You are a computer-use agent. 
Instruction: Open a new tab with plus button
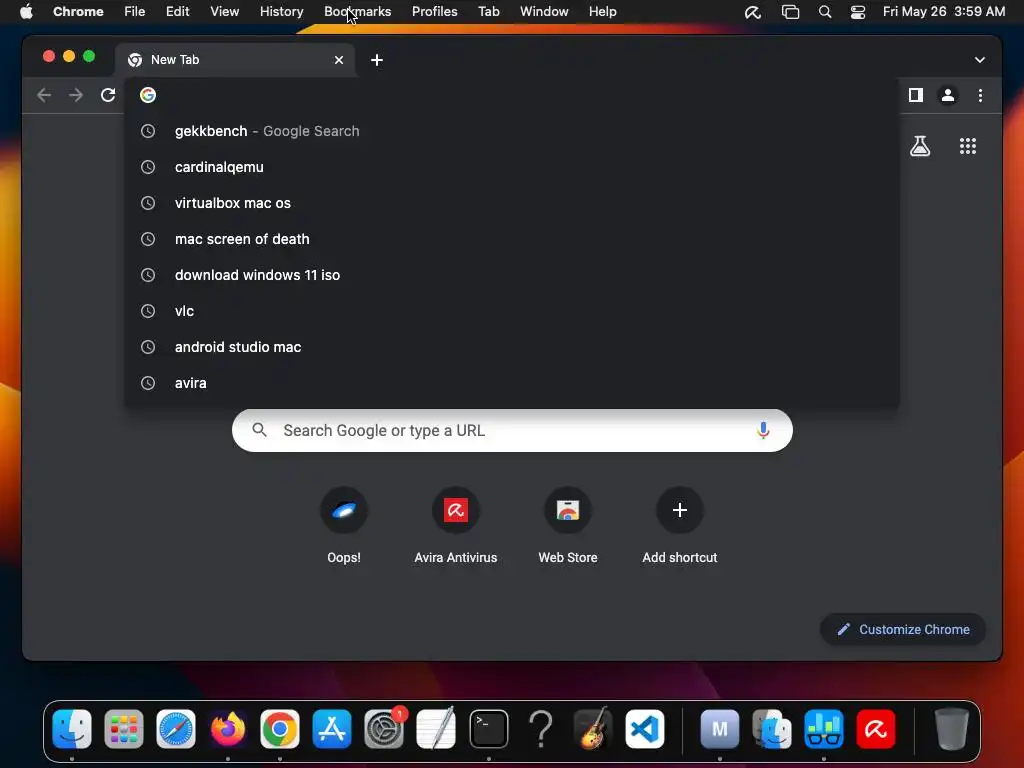377,60
